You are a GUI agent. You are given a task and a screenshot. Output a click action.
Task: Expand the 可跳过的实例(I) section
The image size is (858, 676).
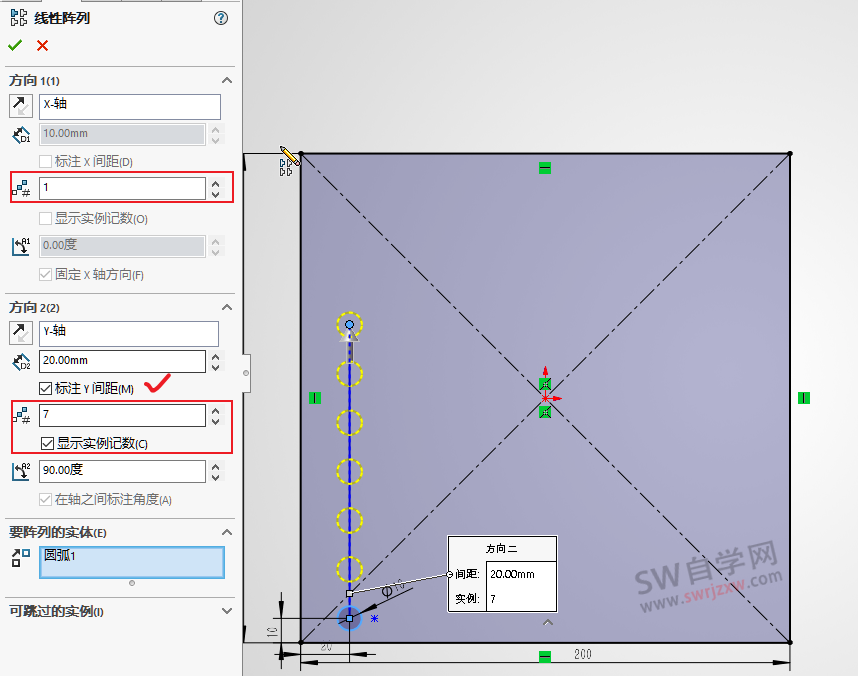[226, 610]
